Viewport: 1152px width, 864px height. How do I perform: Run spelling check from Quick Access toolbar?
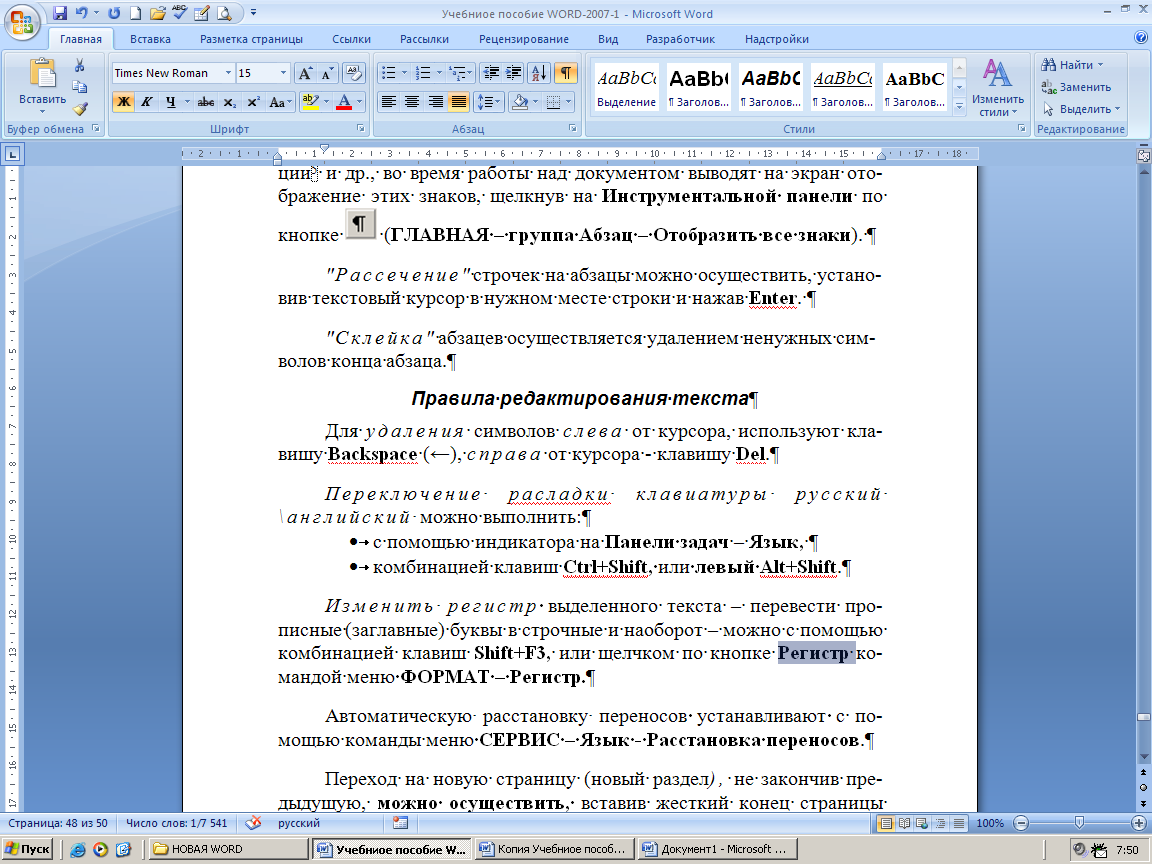pos(179,13)
